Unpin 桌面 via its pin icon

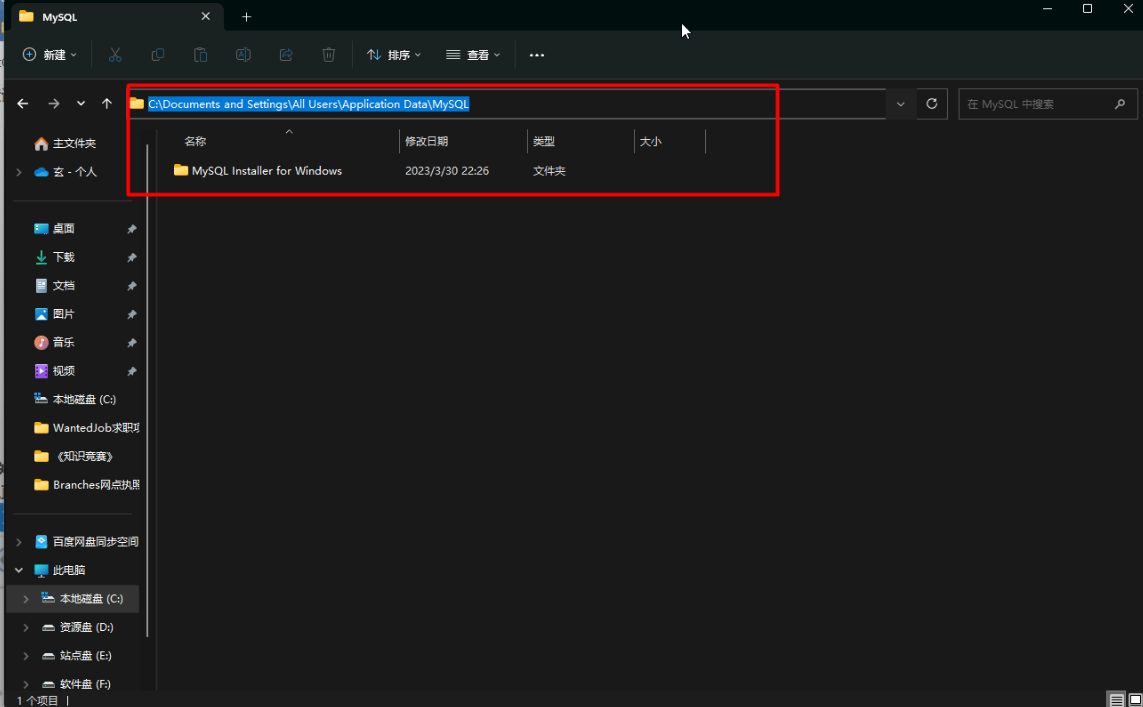132,229
